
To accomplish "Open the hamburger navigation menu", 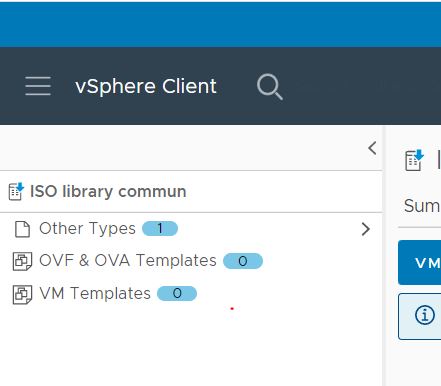I will coord(38,86).
